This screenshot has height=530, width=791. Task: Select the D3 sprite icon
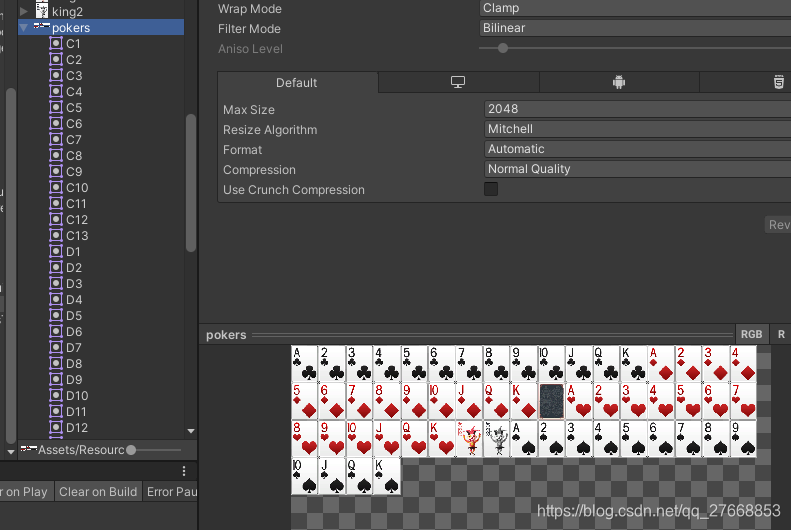coord(56,283)
